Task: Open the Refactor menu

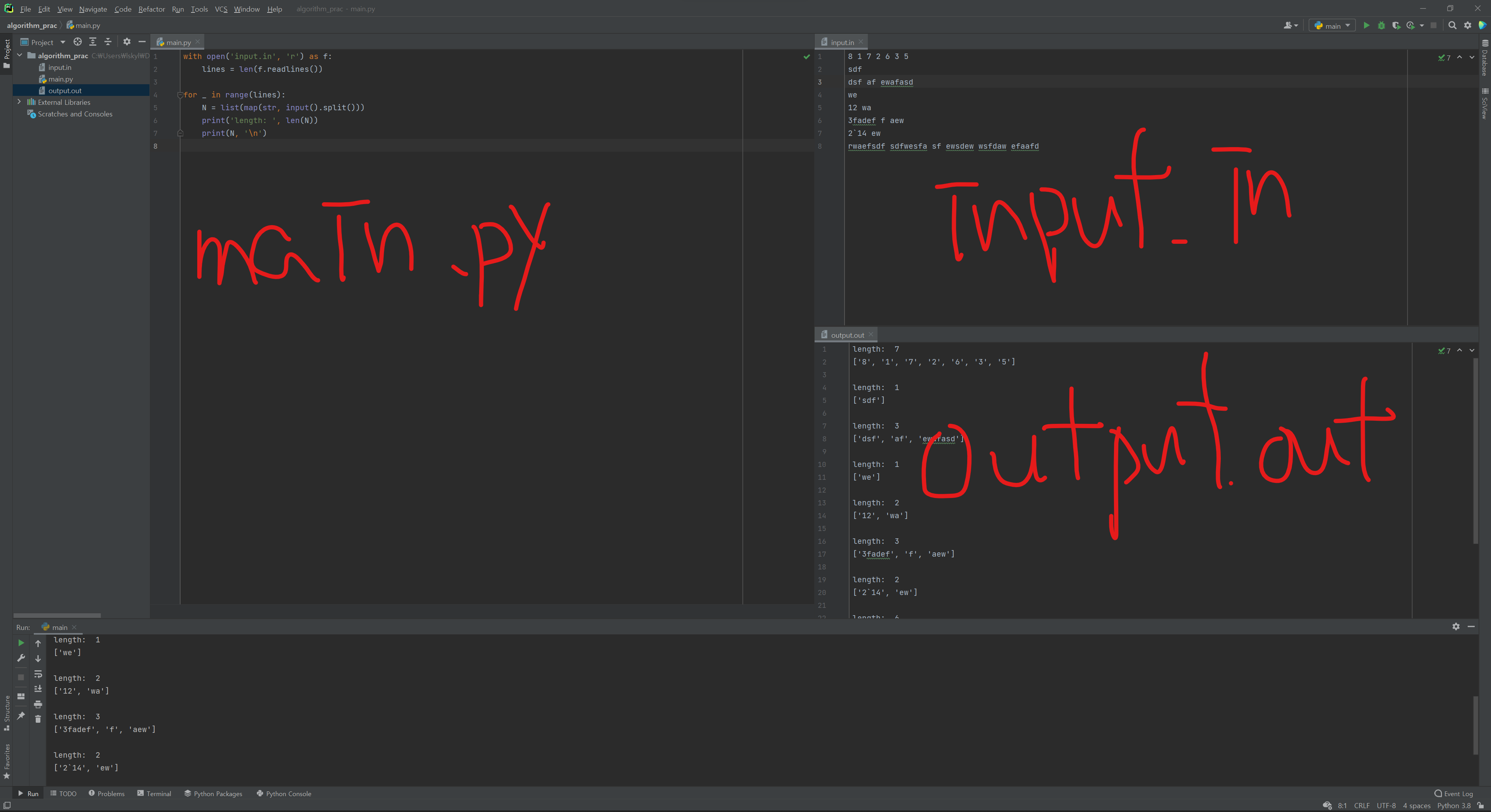Action: pyautogui.click(x=151, y=9)
